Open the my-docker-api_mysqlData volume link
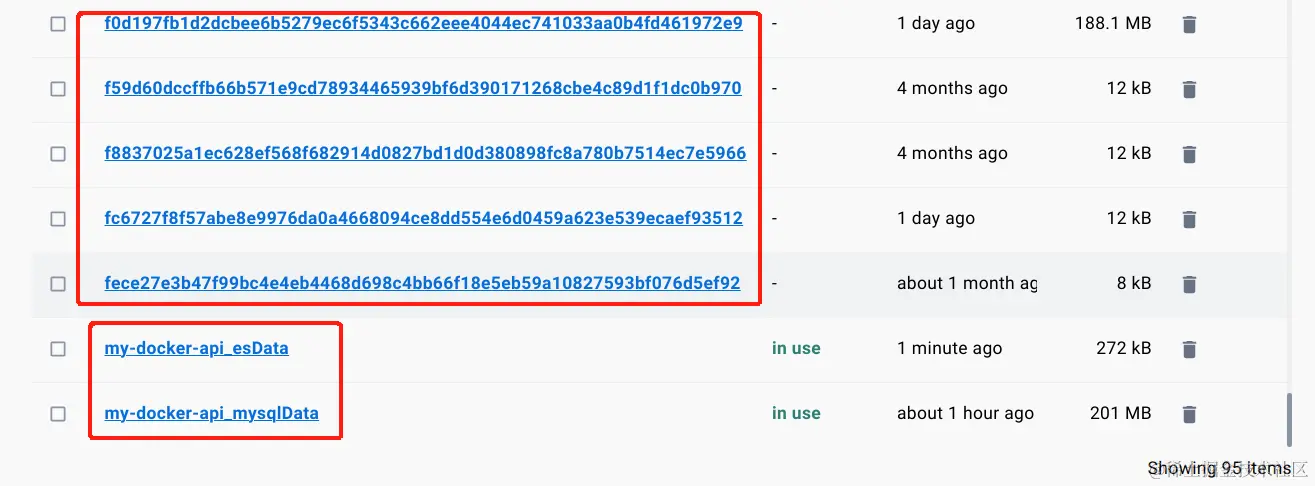1315x486 pixels. pyautogui.click(x=211, y=413)
